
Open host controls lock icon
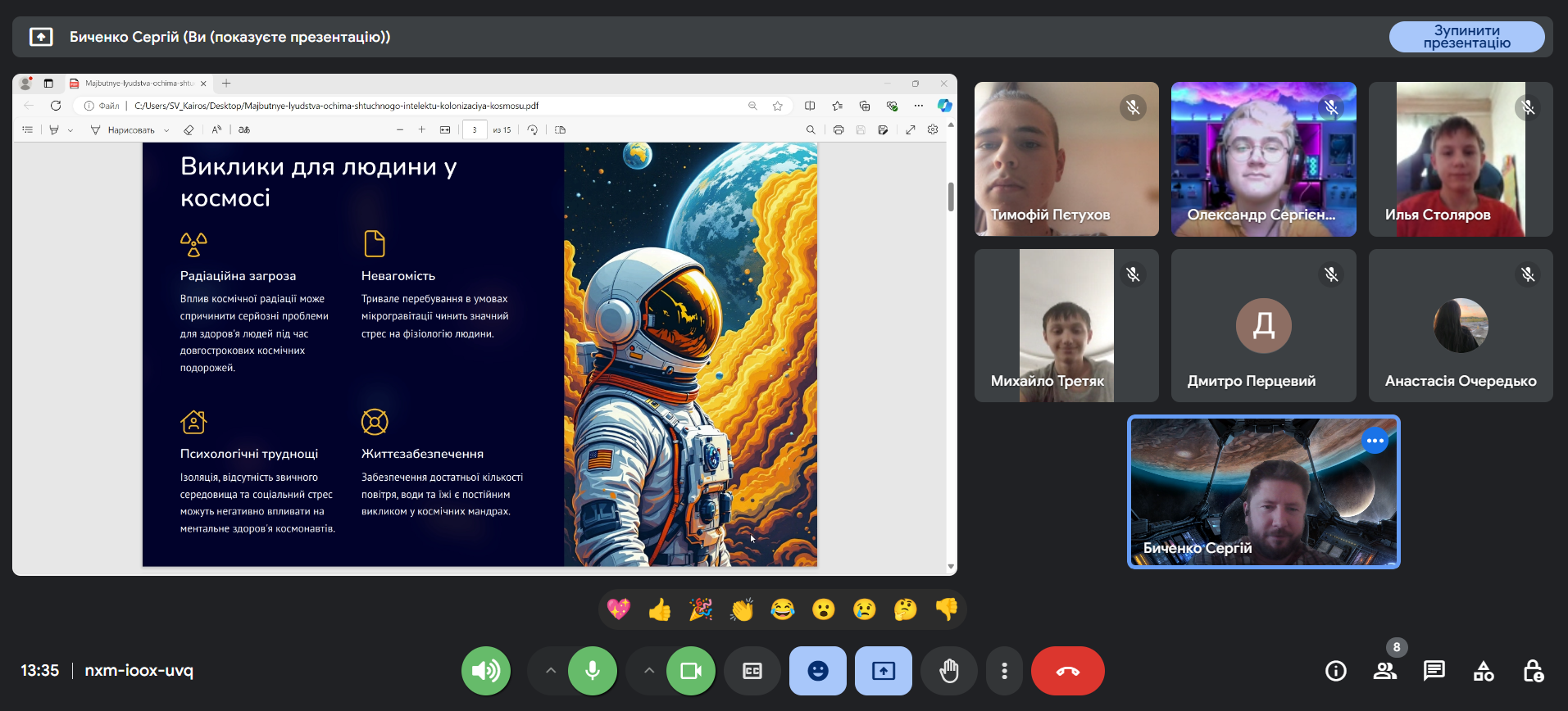[x=1532, y=671]
